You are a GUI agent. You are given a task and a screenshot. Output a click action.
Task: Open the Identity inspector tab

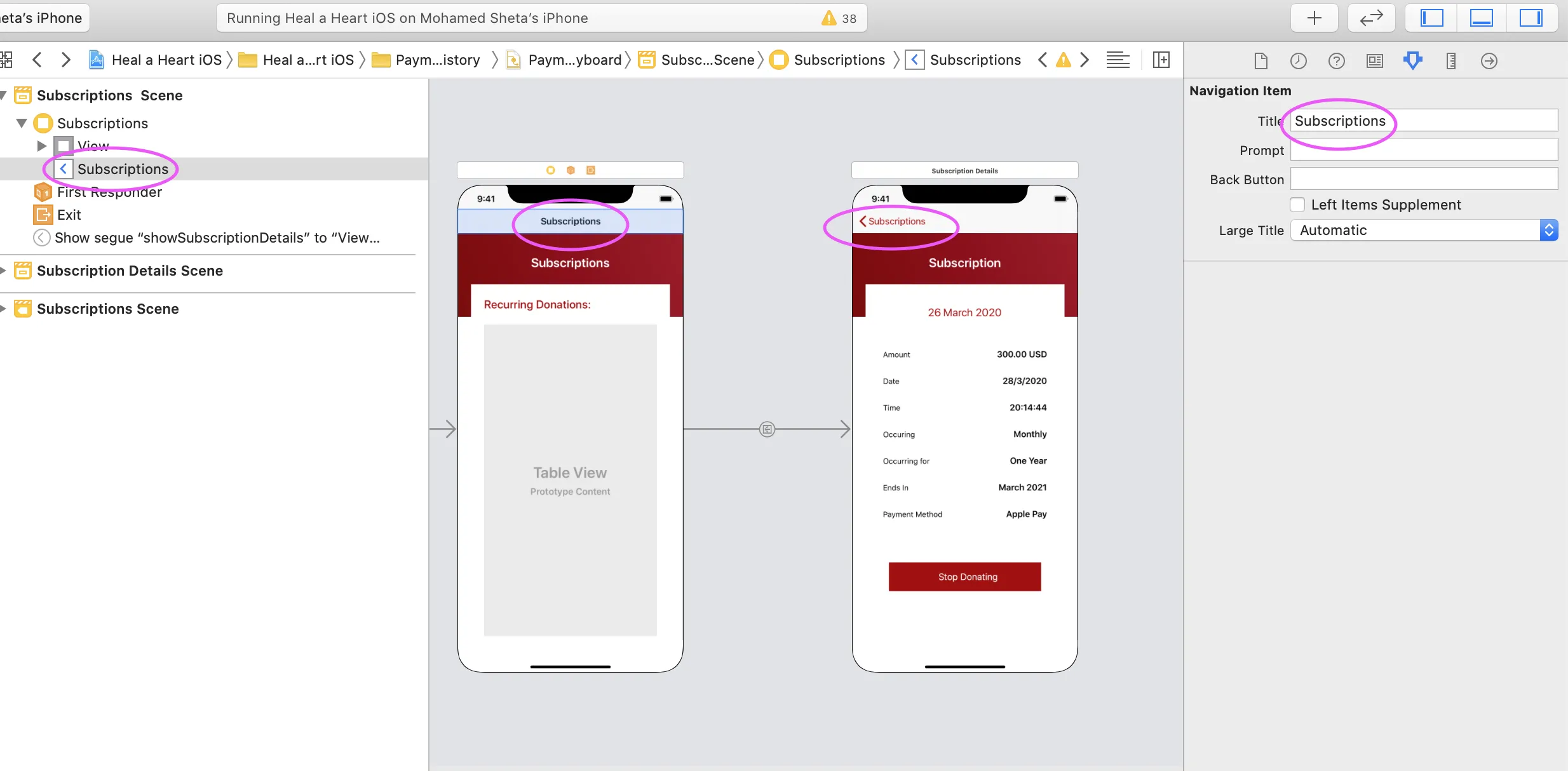pos(1374,61)
